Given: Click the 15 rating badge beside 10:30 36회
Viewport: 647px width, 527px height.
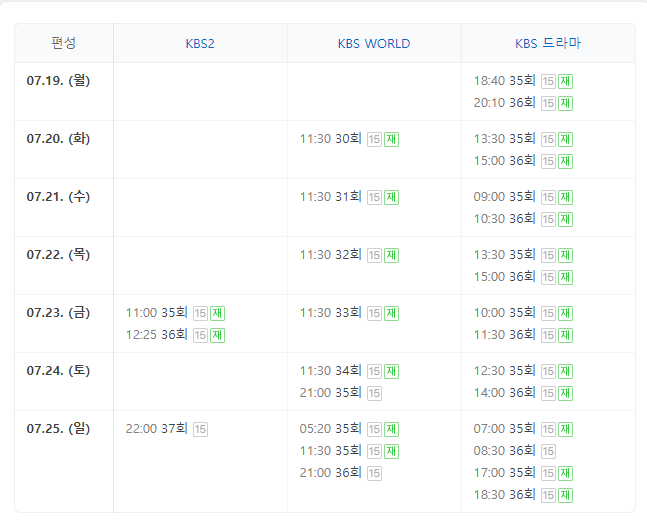Looking at the screenshot, I should tap(548, 219).
